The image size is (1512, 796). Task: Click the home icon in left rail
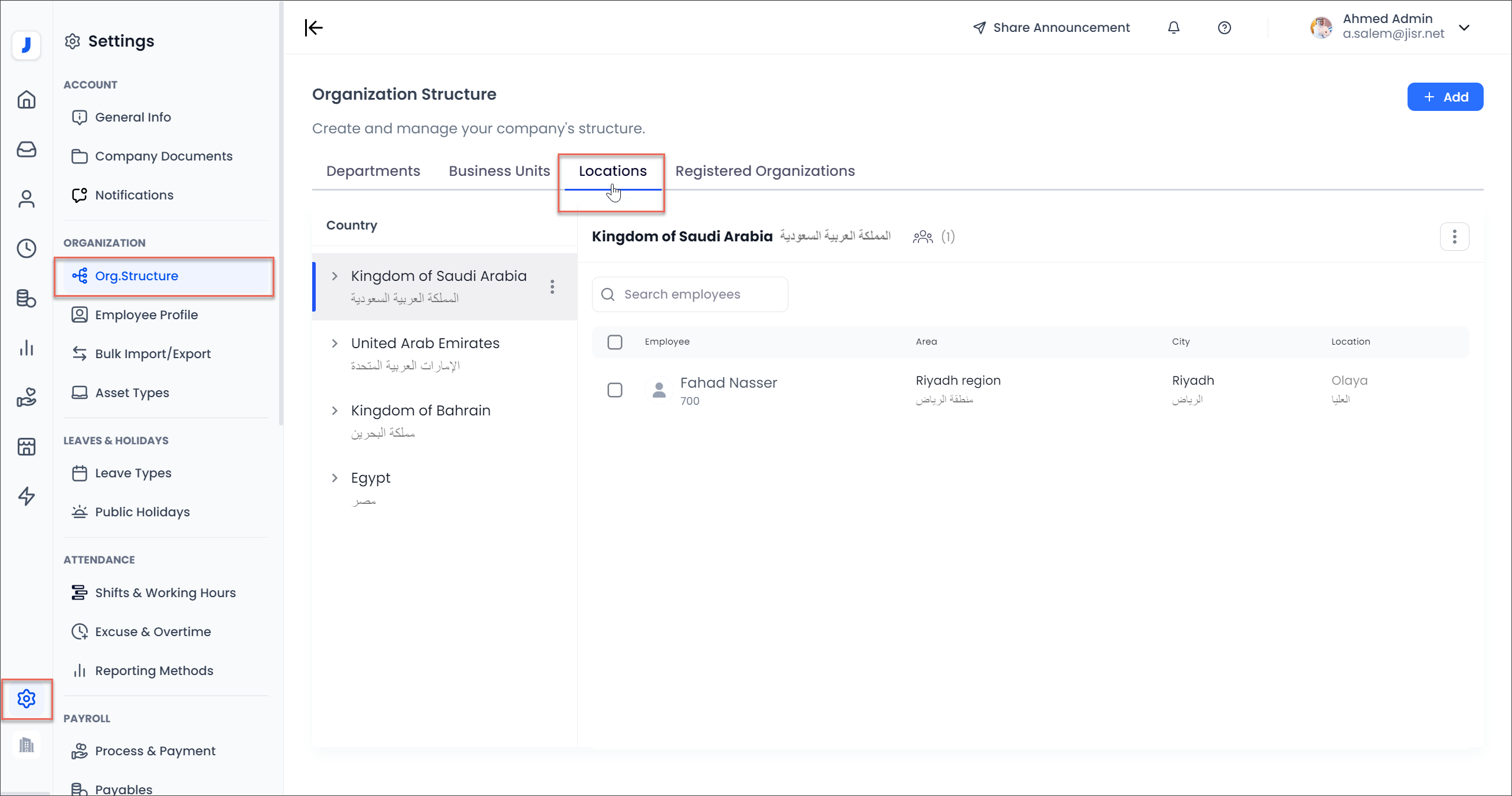coord(26,100)
